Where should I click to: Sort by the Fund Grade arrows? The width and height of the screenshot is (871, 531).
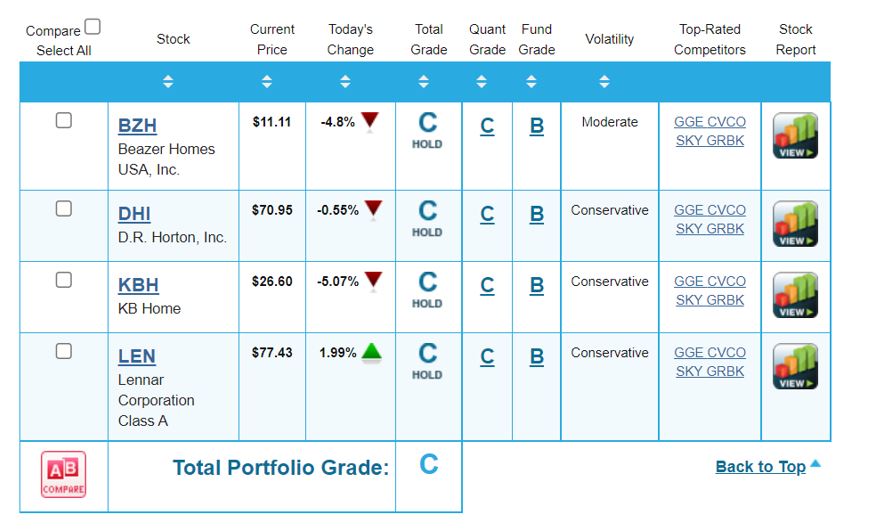(531, 82)
